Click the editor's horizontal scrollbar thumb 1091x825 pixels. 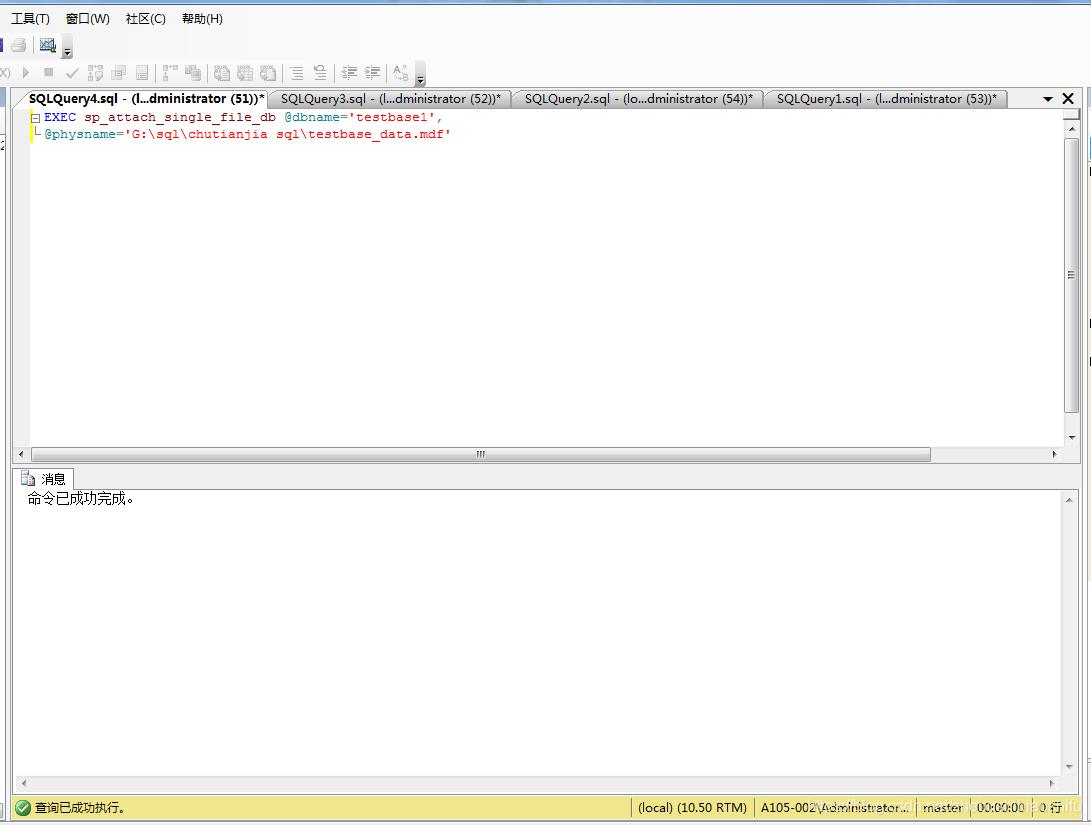tap(480, 454)
